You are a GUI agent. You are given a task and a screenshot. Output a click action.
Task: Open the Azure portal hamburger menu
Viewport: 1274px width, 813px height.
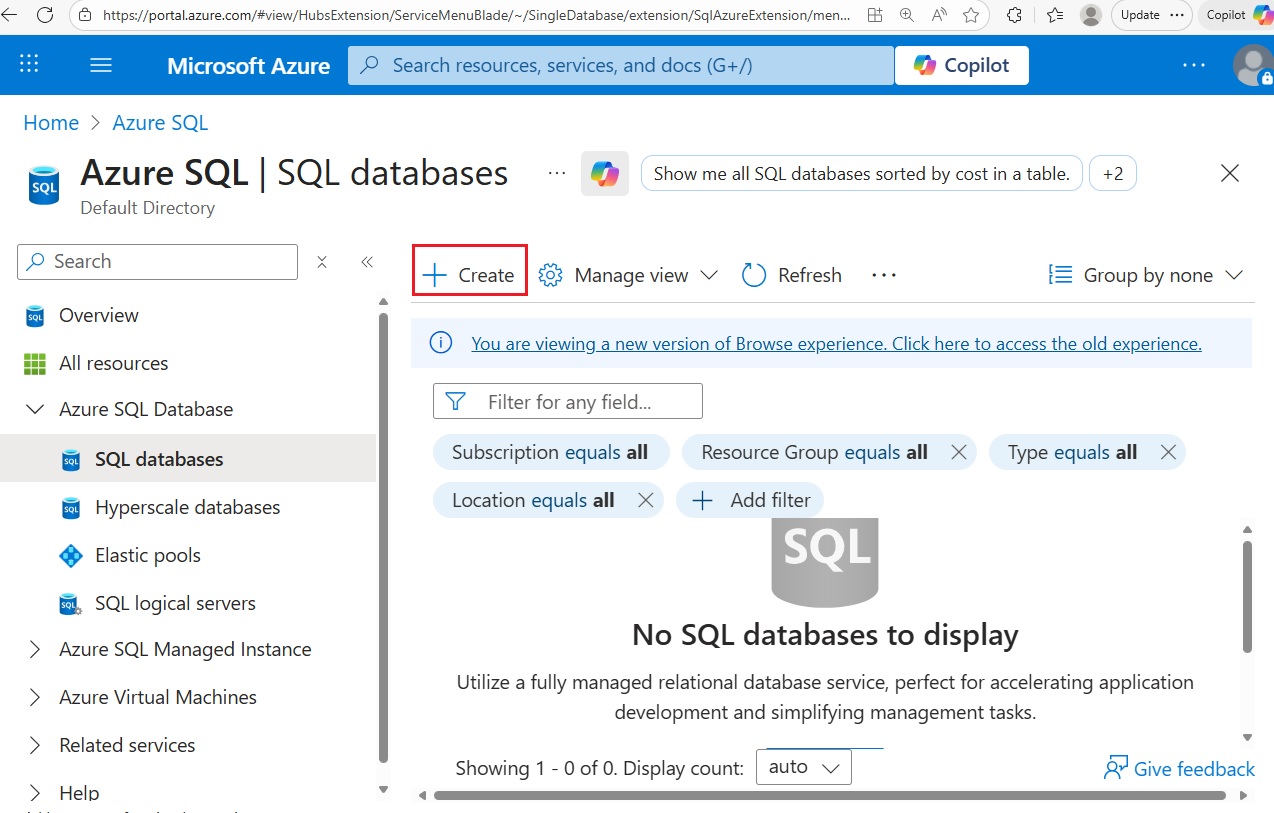click(101, 65)
